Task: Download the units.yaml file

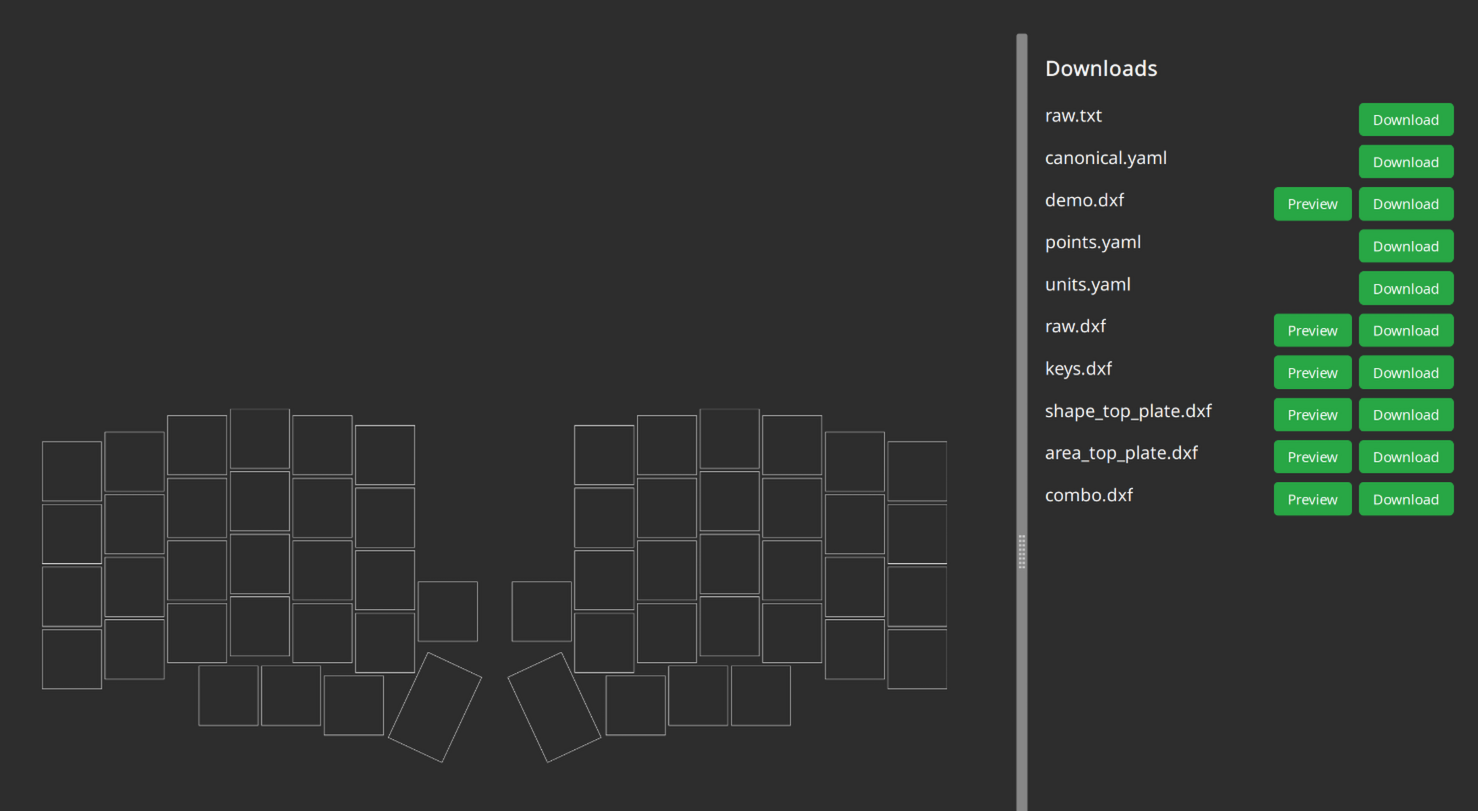Action: (1405, 288)
